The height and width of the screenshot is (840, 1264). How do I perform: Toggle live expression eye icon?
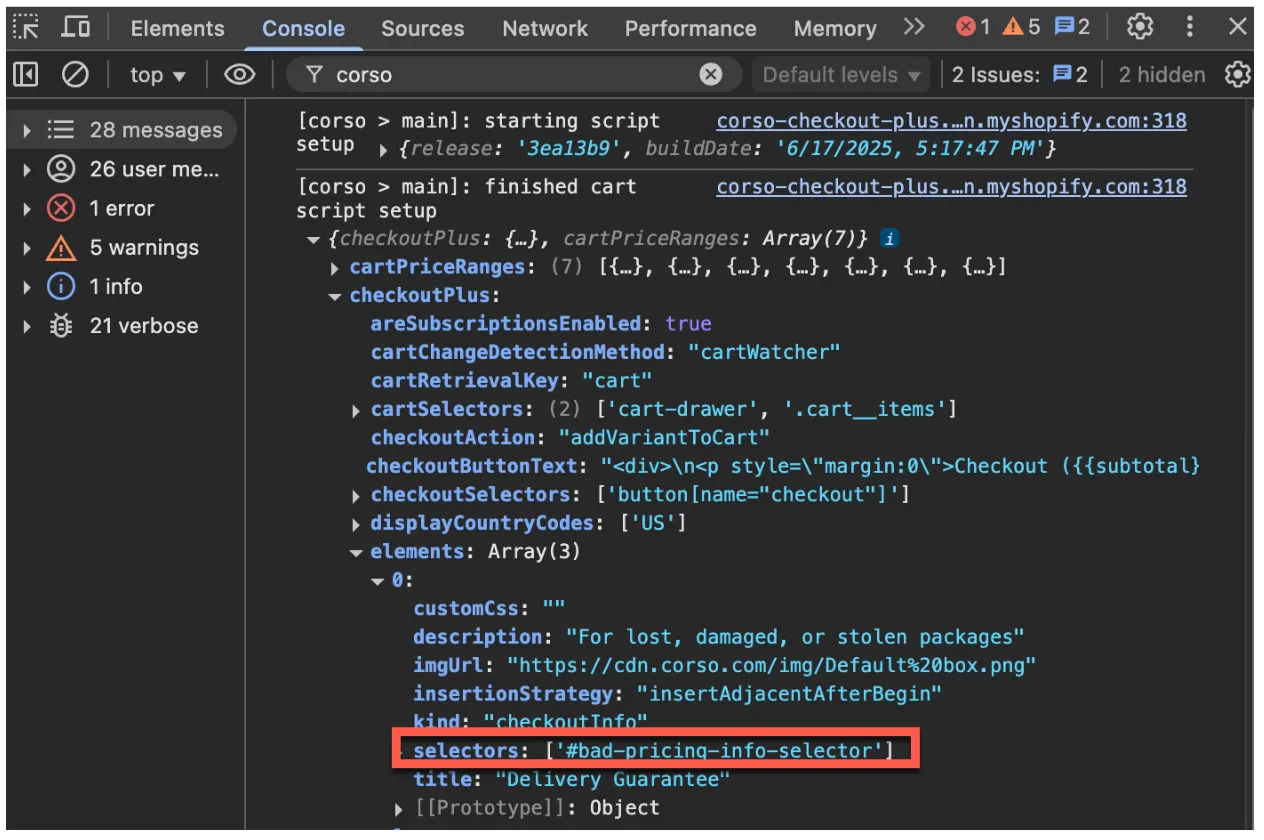point(239,75)
